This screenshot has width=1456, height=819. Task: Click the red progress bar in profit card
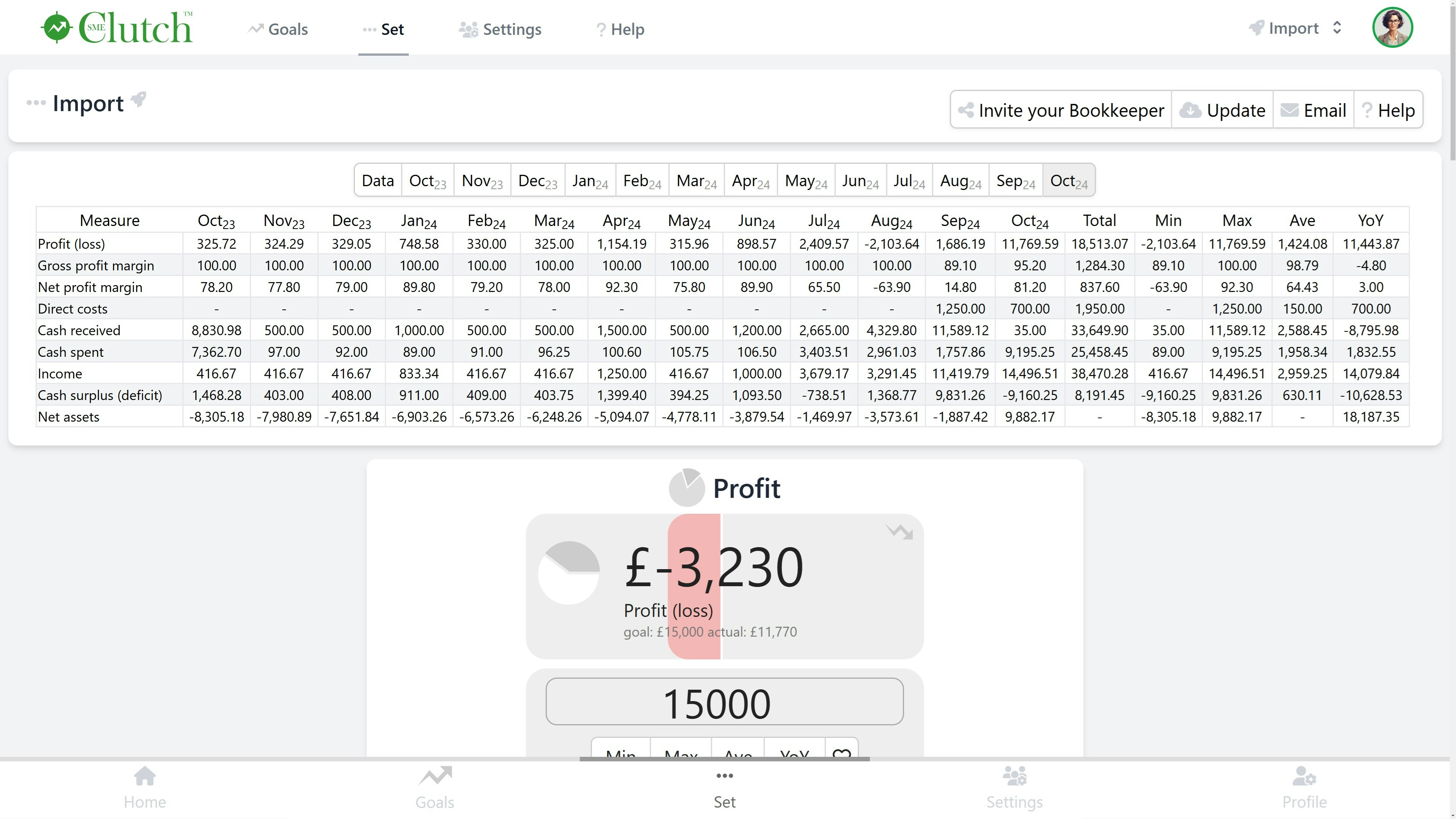(694, 586)
